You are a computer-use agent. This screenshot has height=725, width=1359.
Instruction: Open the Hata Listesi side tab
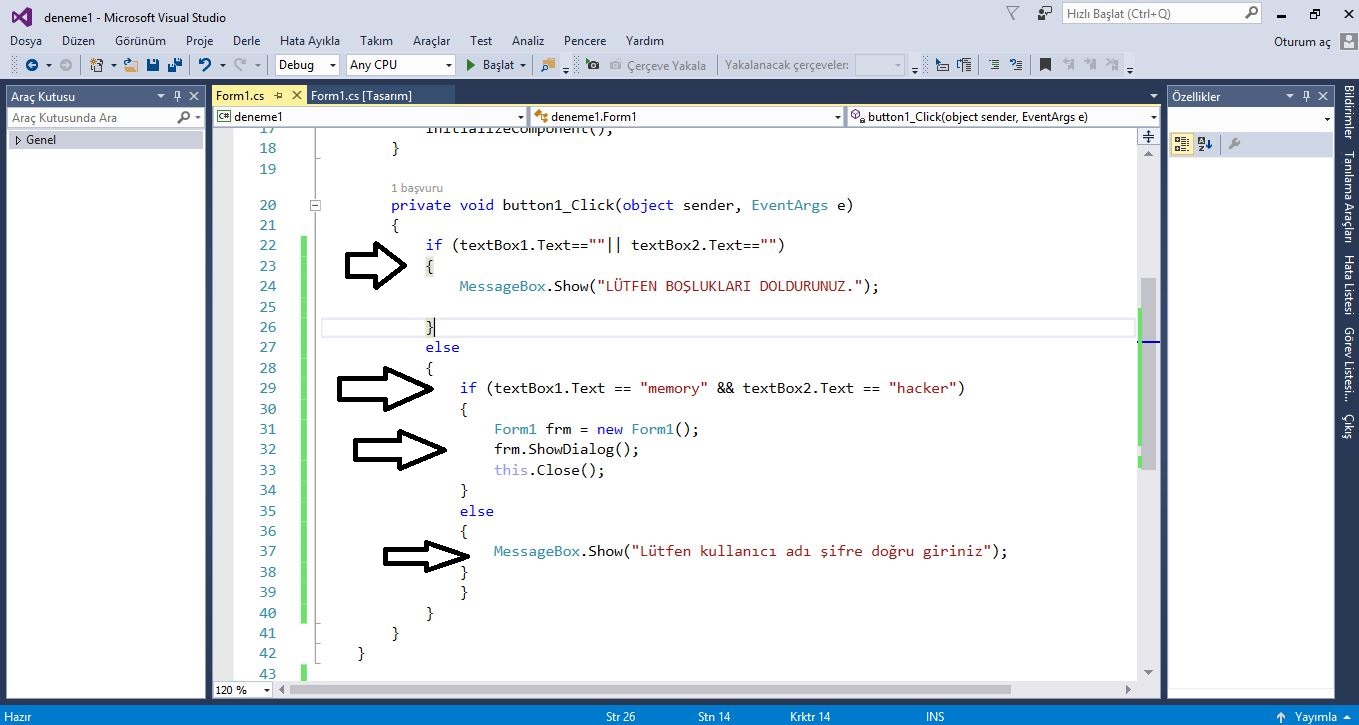(1348, 285)
